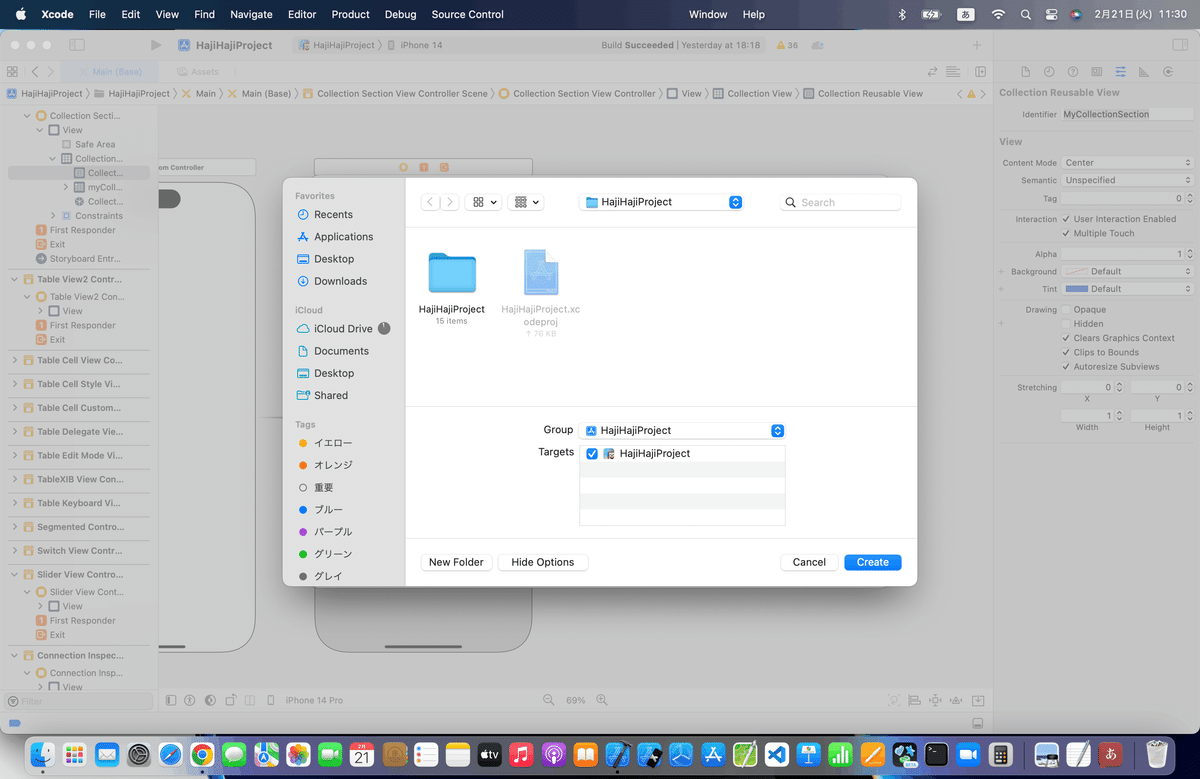Go forward with the dialog's forward arrow
The height and width of the screenshot is (779, 1200).
pos(450,202)
